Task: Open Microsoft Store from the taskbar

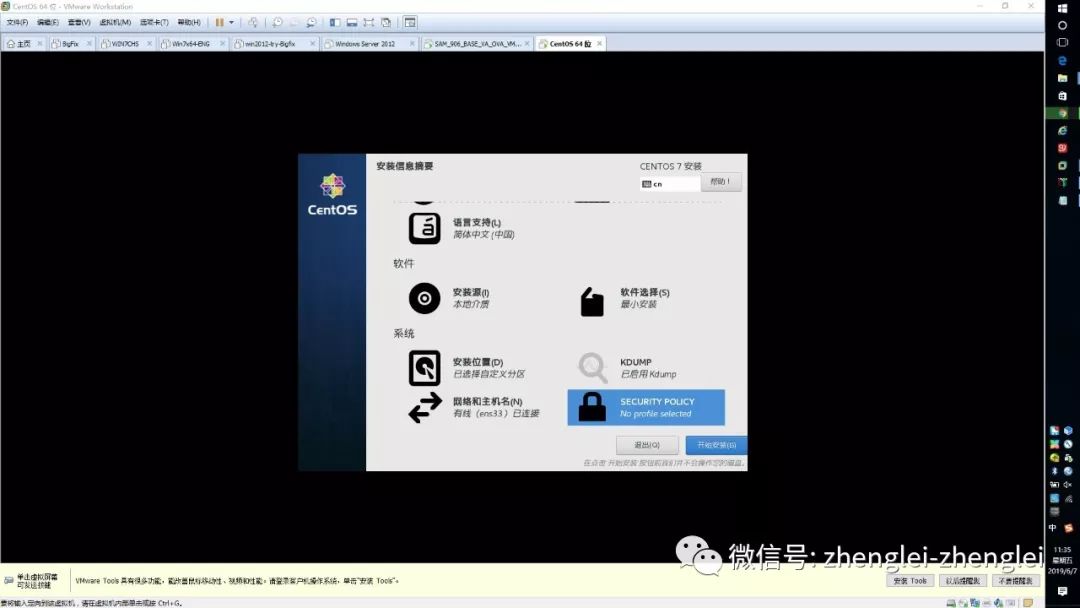Action: (x=1062, y=96)
